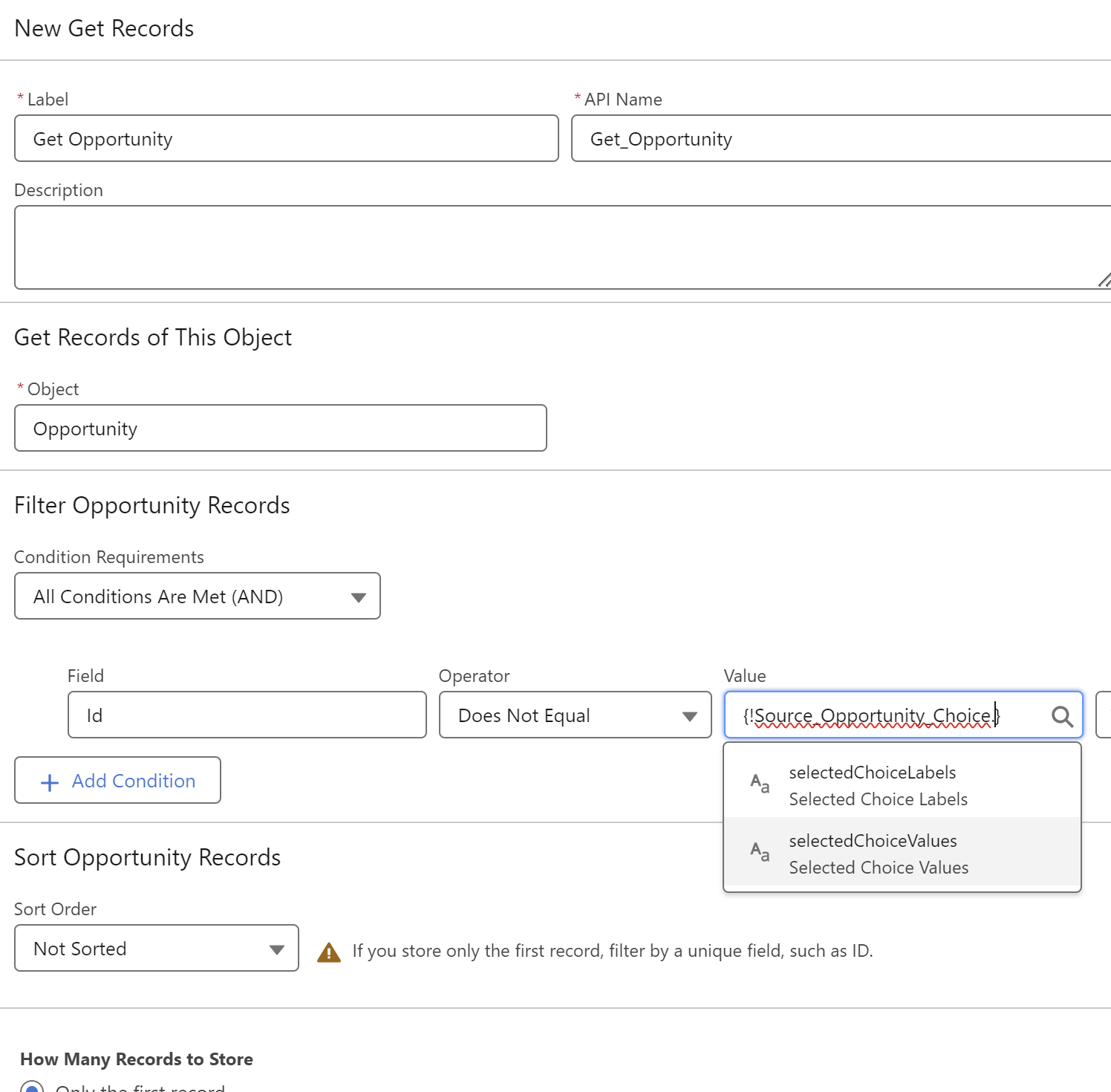This screenshot has height=1092, width=1111.
Task: Select 'Only the first record' radio button
Action: [x=32, y=1087]
